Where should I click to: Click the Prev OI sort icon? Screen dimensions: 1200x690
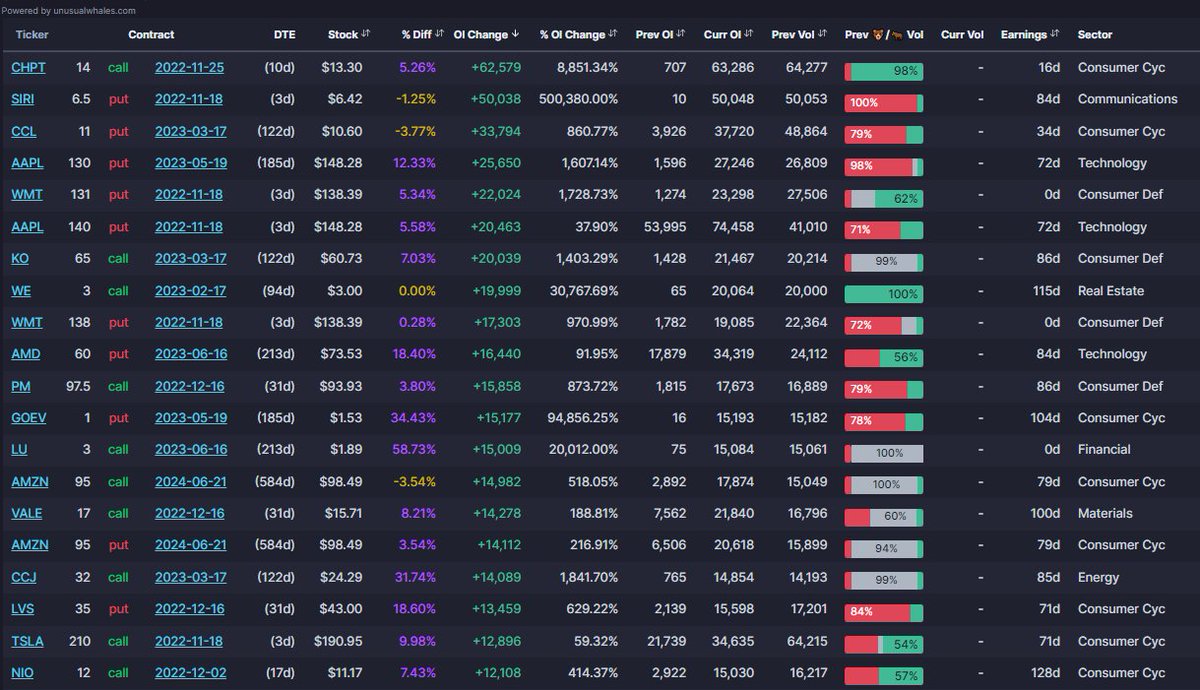680,34
